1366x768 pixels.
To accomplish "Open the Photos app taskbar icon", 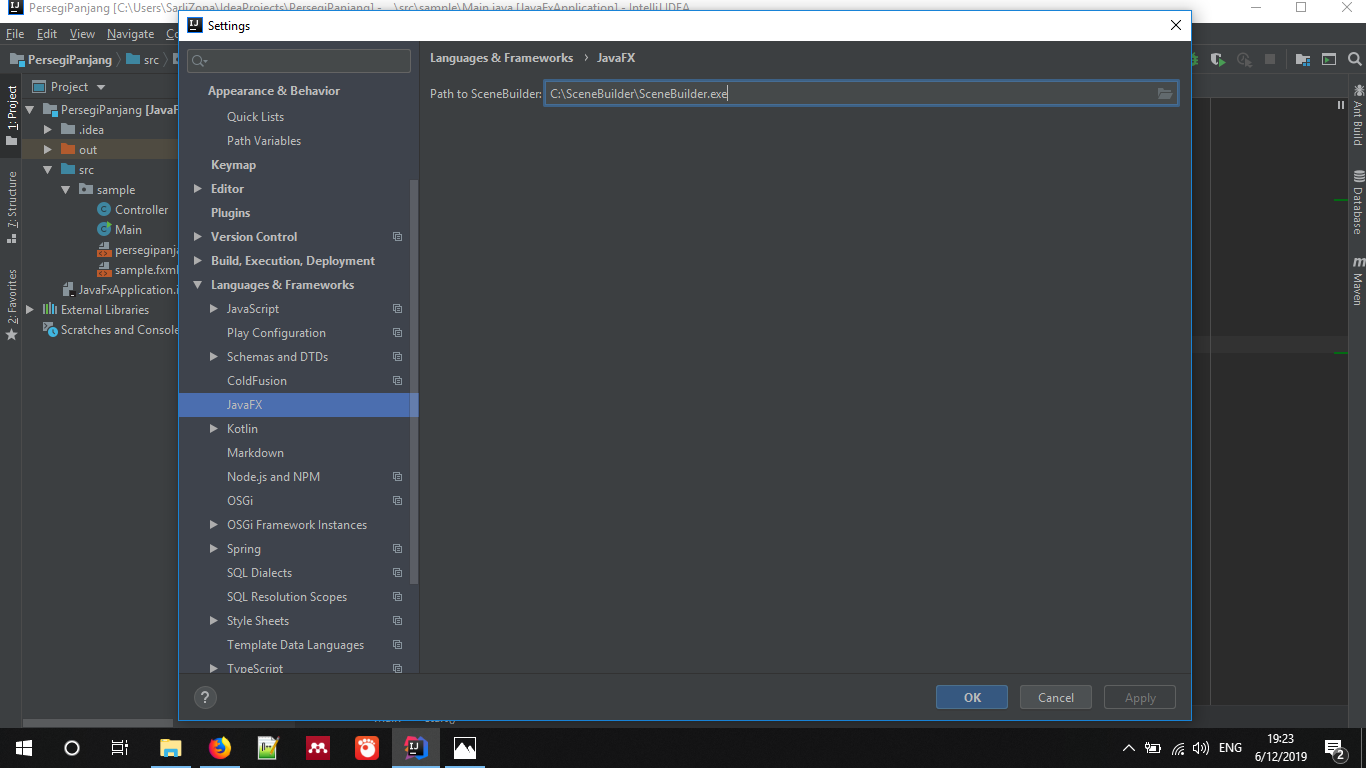I will coord(464,748).
